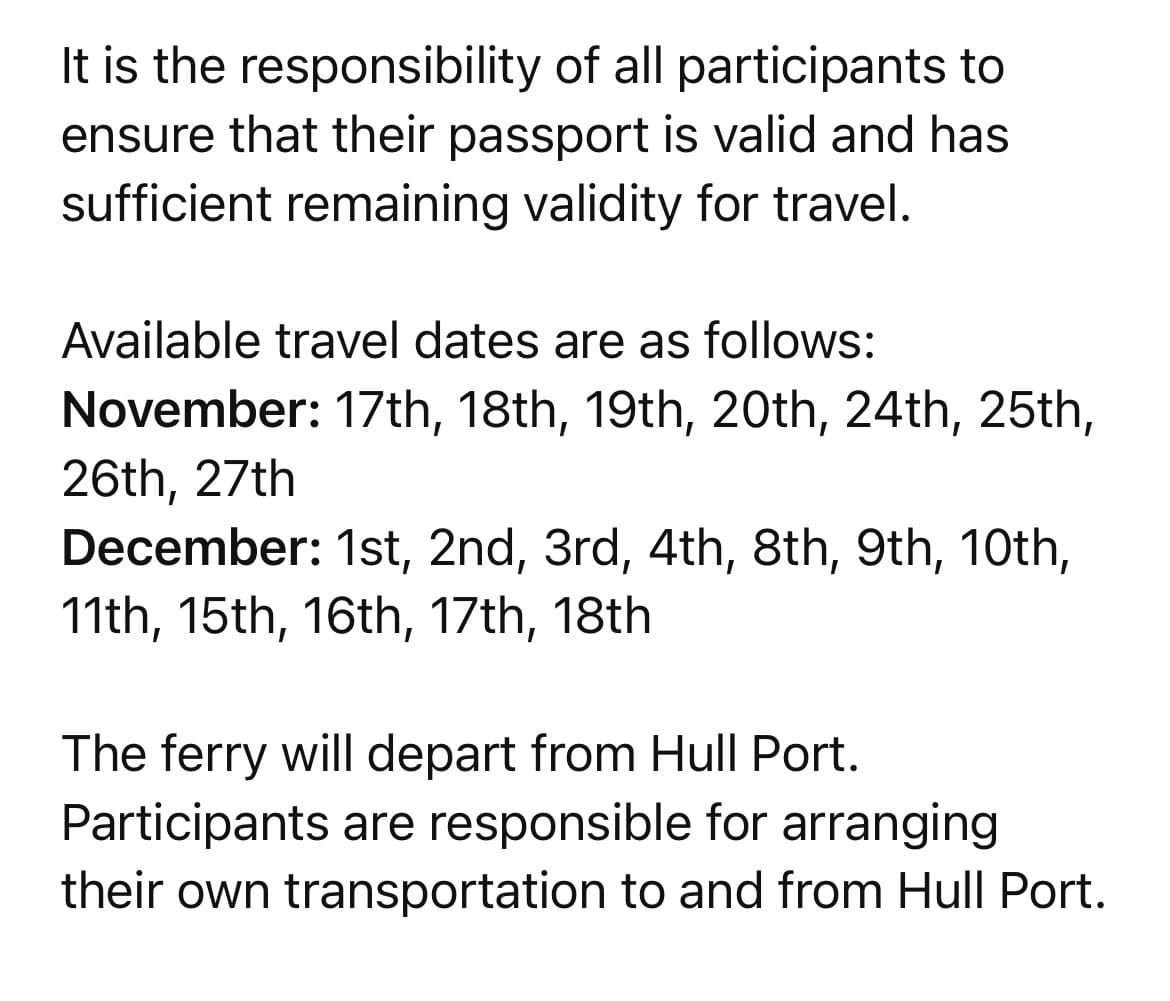Click the 20th date in November
The height and width of the screenshot is (1001, 1170).
point(769,411)
